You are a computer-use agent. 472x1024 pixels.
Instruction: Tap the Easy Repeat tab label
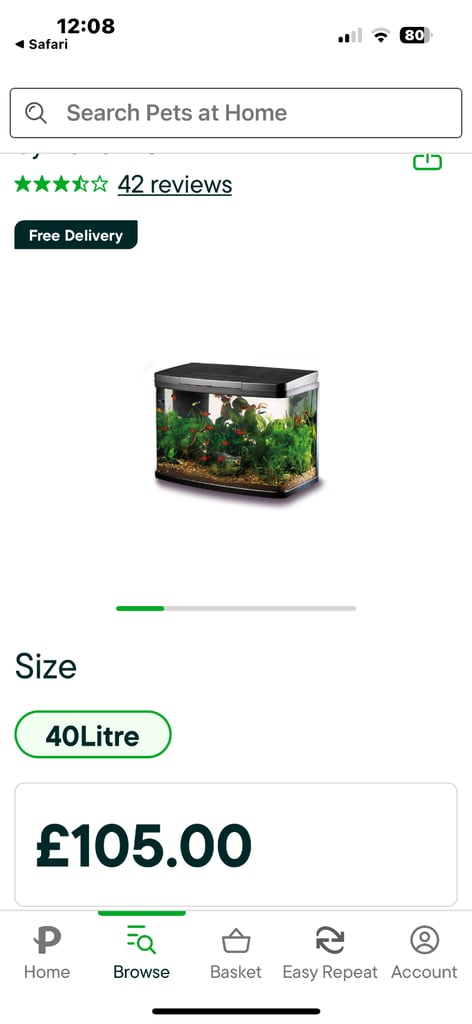(x=330, y=972)
